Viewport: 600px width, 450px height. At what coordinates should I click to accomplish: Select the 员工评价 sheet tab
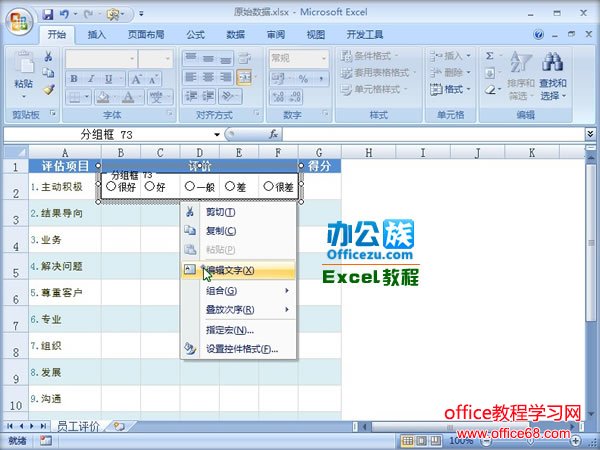(x=78, y=426)
